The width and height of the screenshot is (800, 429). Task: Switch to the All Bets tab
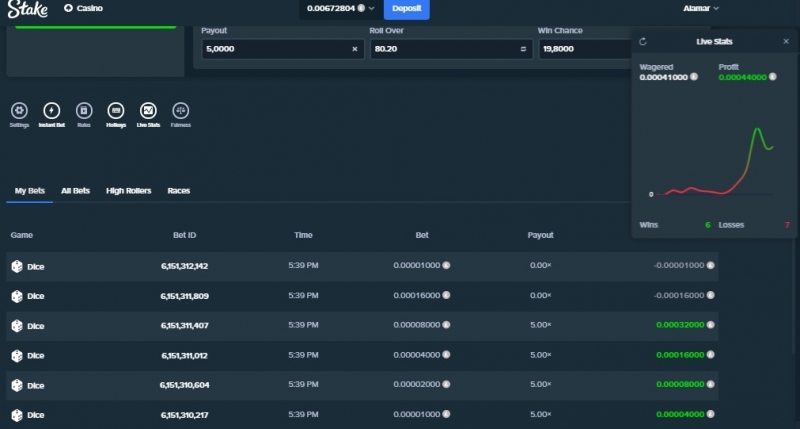[76, 191]
